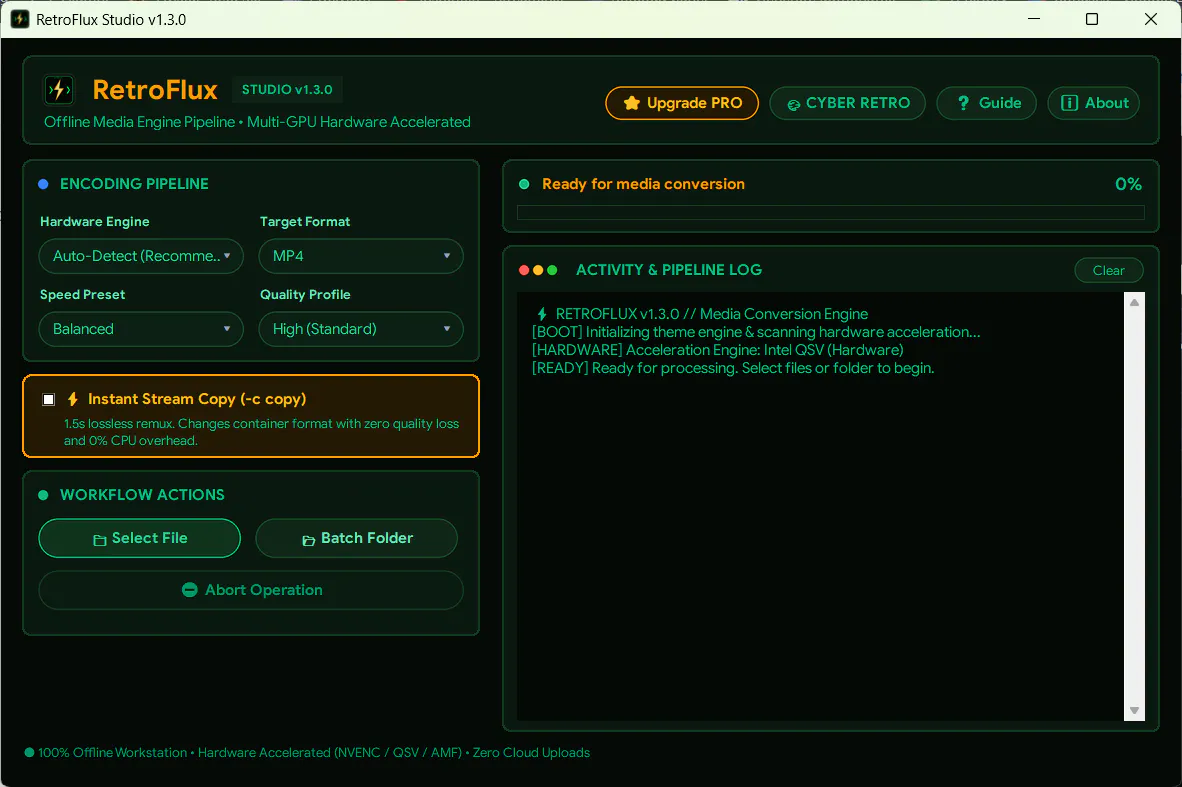Click the 0% progress value
This screenshot has height=787, width=1182.
tap(1128, 184)
